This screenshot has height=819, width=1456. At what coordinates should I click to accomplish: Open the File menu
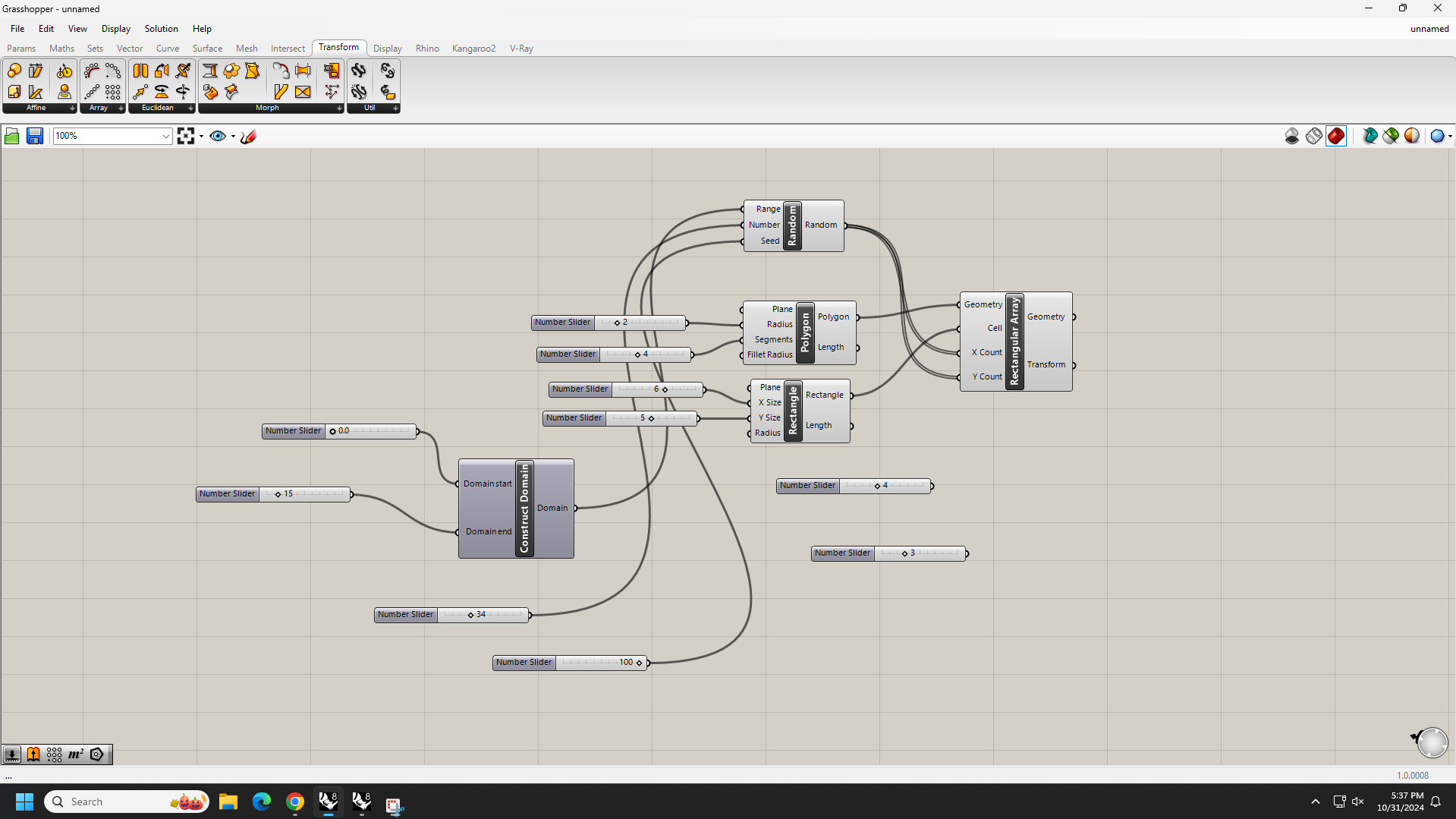click(x=17, y=29)
